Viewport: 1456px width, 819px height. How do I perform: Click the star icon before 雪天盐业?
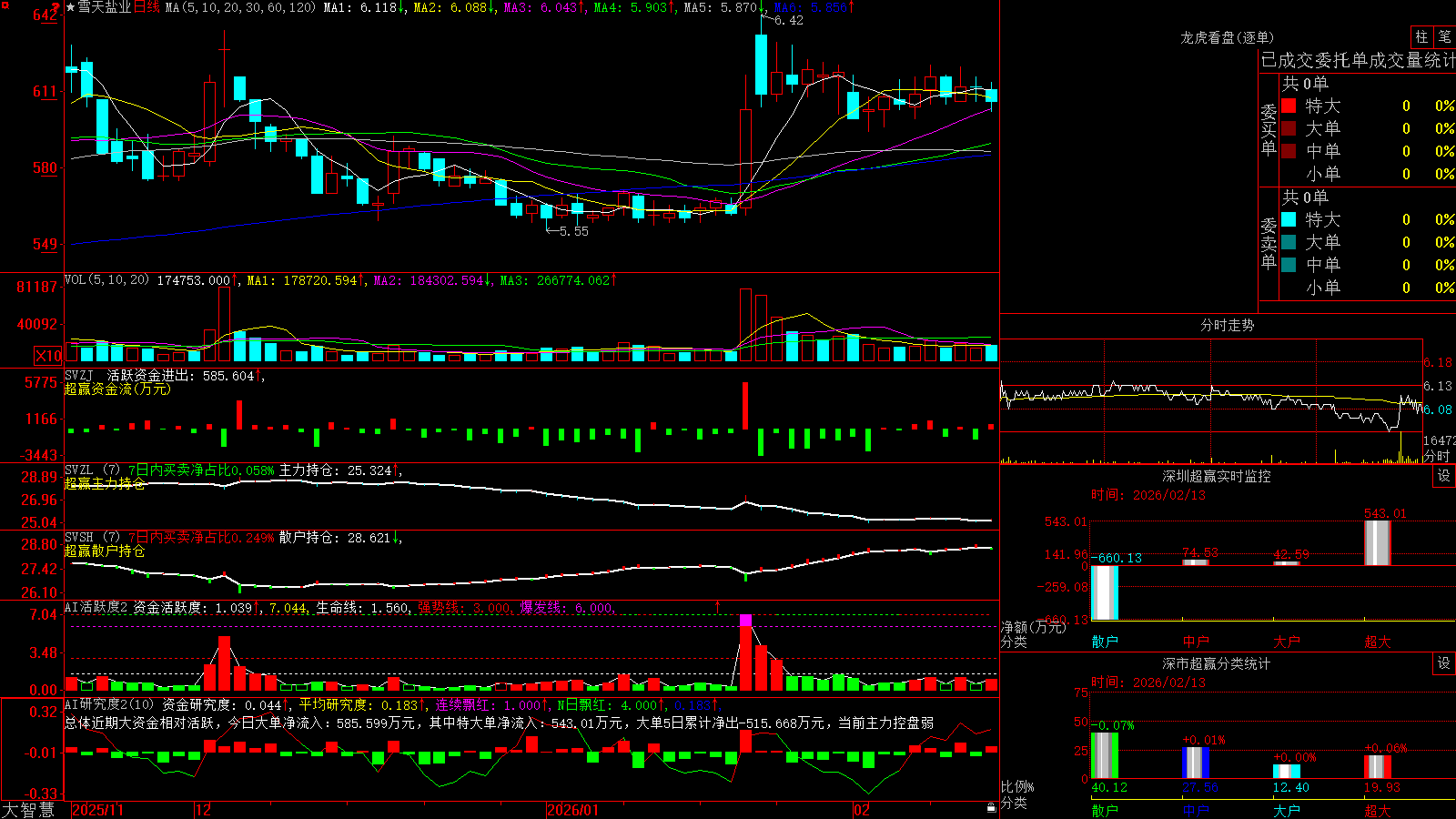pos(70,7)
